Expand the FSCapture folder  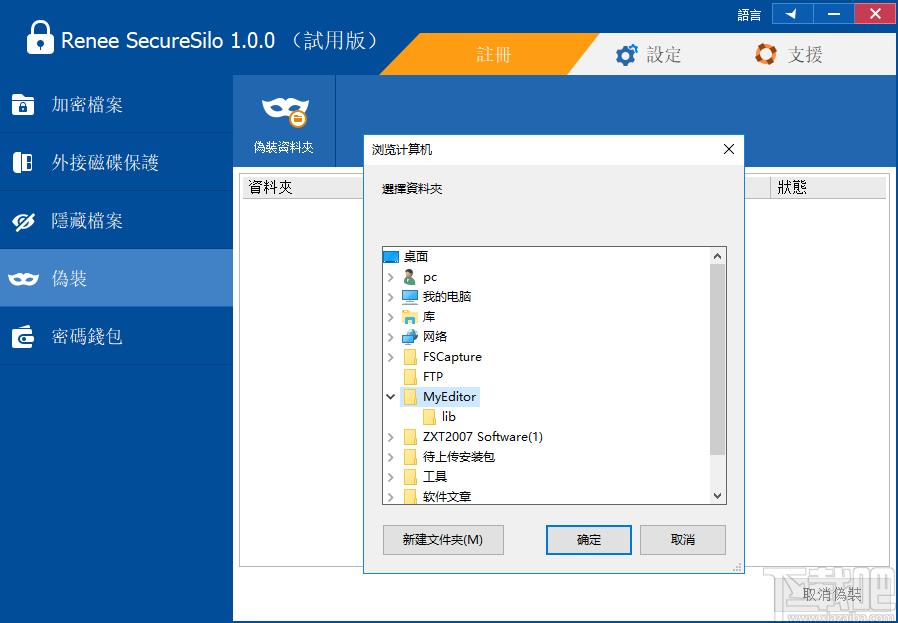[391, 357]
